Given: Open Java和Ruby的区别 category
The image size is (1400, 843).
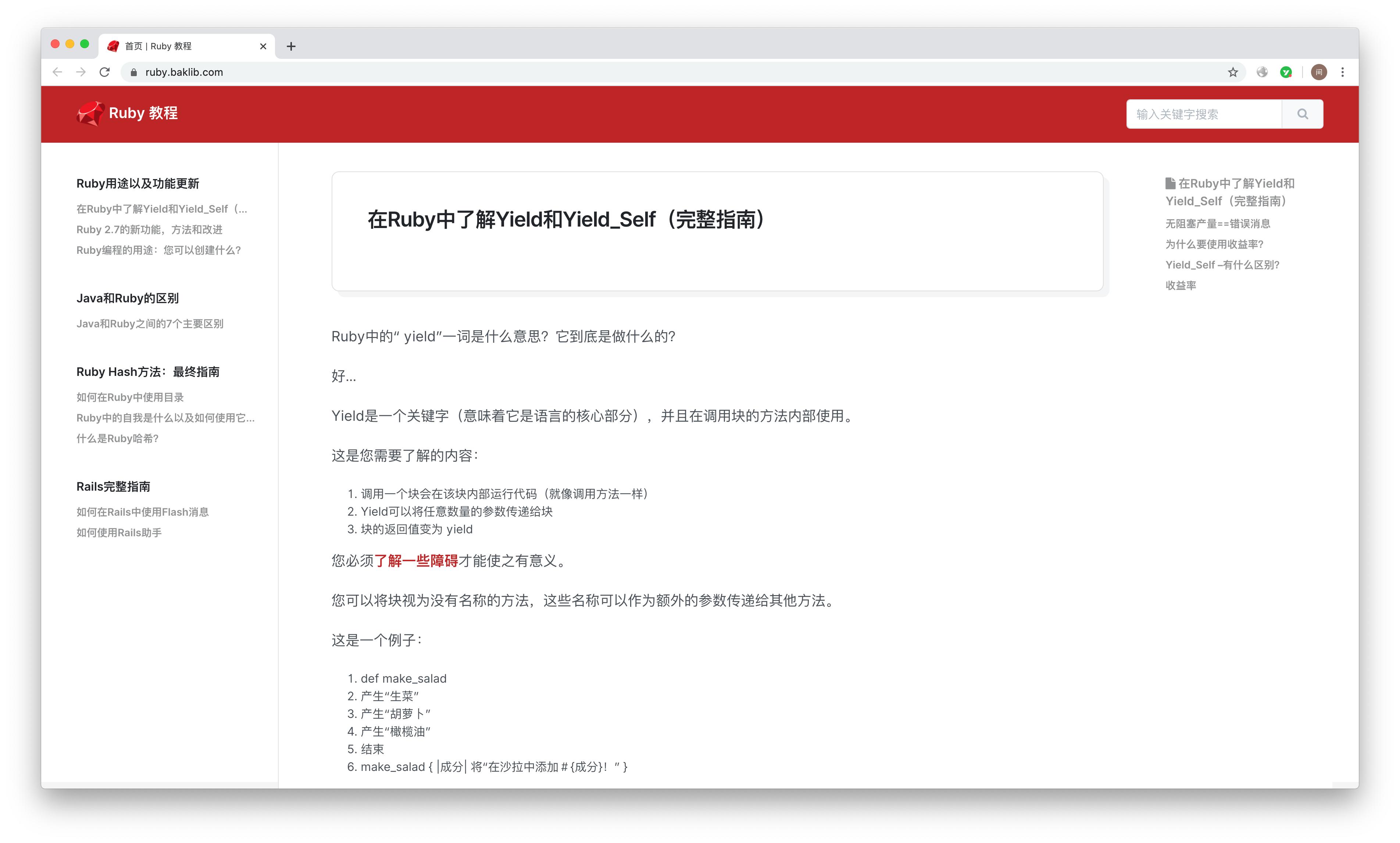Looking at the screenshot, I should tap(127, 298).
